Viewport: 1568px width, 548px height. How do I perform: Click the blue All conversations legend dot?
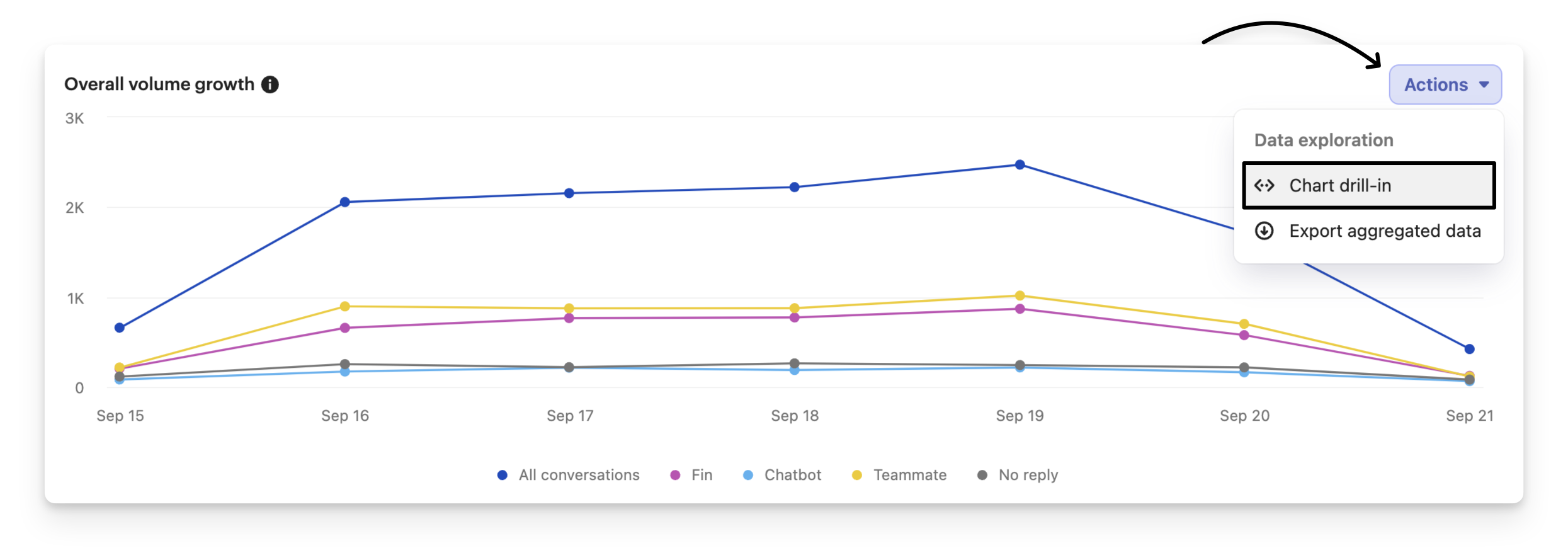click(503, 475)
